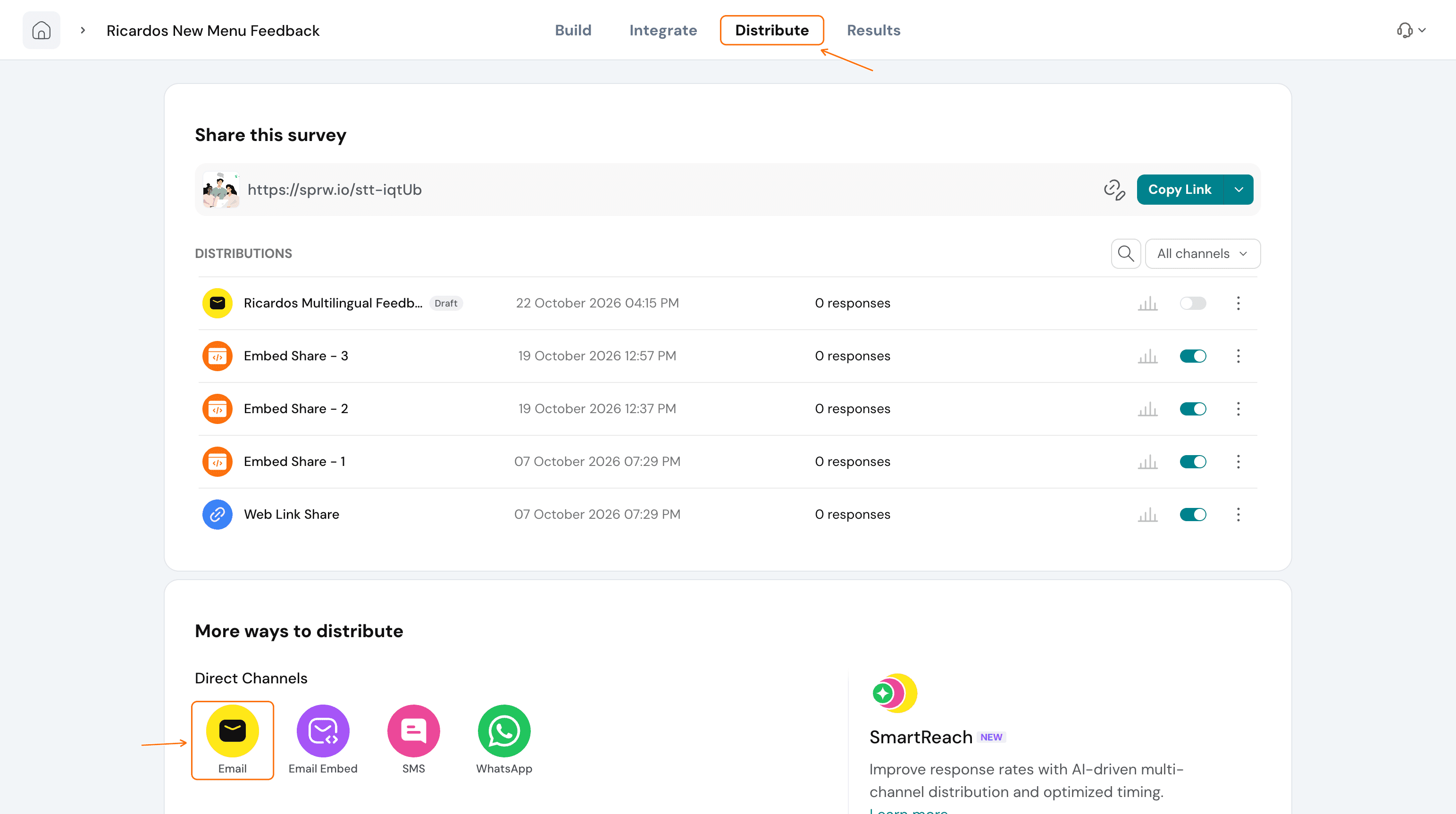Disable the Embed Share - 3 toggle
This screenshot has height=814, width=1456.
1193,357
